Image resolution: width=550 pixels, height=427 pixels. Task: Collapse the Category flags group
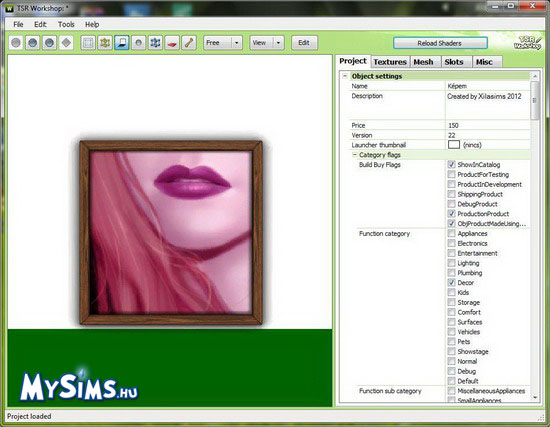(x=355, y=154)
